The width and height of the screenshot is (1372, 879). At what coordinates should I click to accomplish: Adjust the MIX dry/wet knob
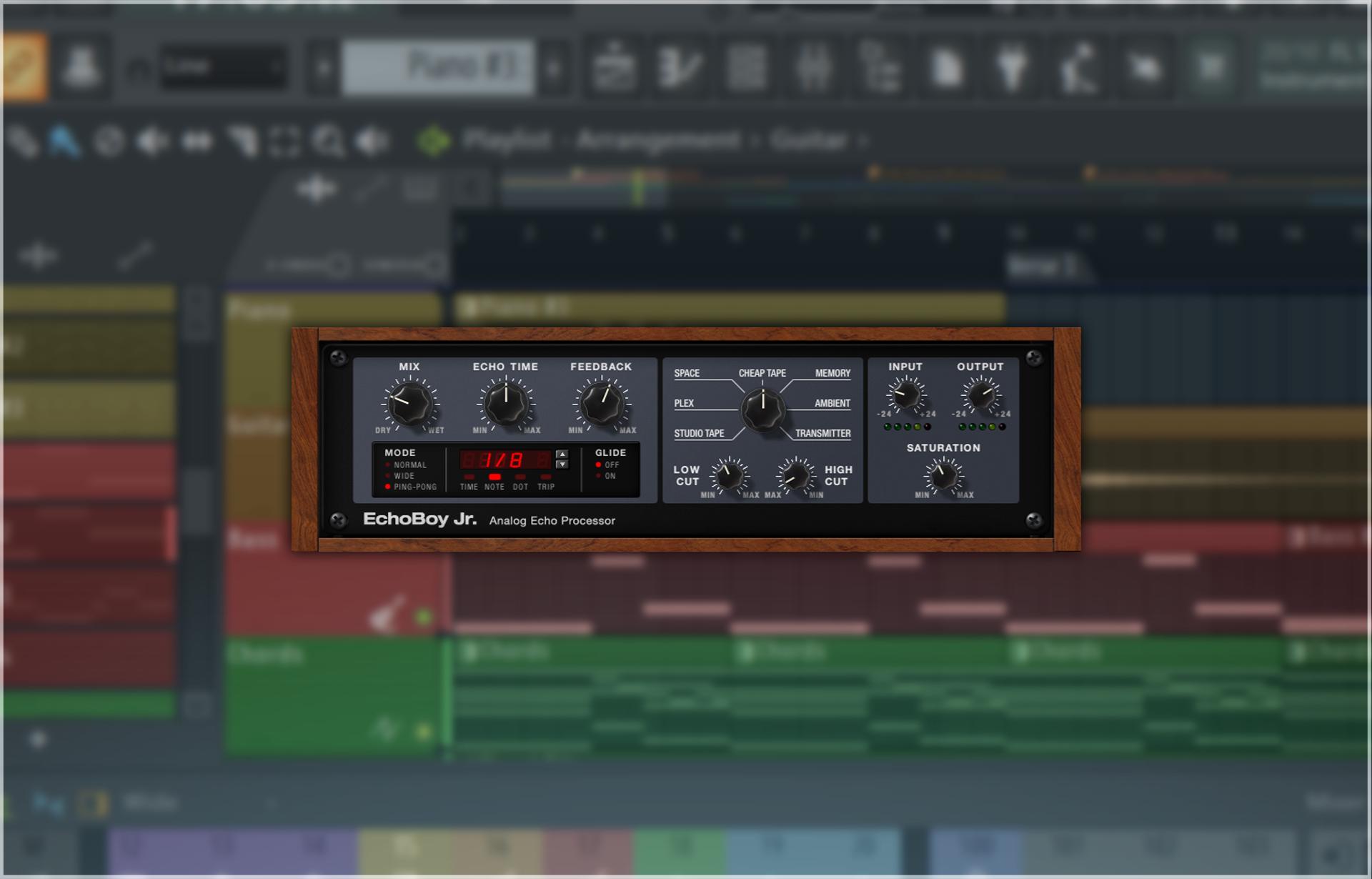tap(410, 404)
